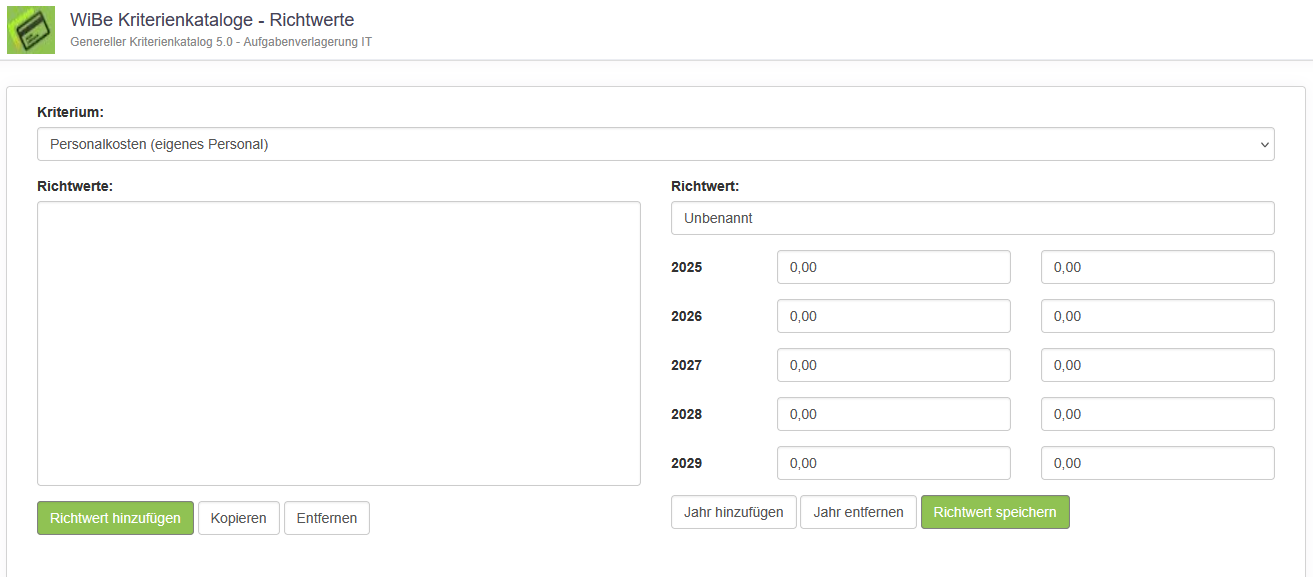Select the second 2026 value field
Image resolution: width=1313 pixels, height=577 pixels.
click(x=1157, y=316)
